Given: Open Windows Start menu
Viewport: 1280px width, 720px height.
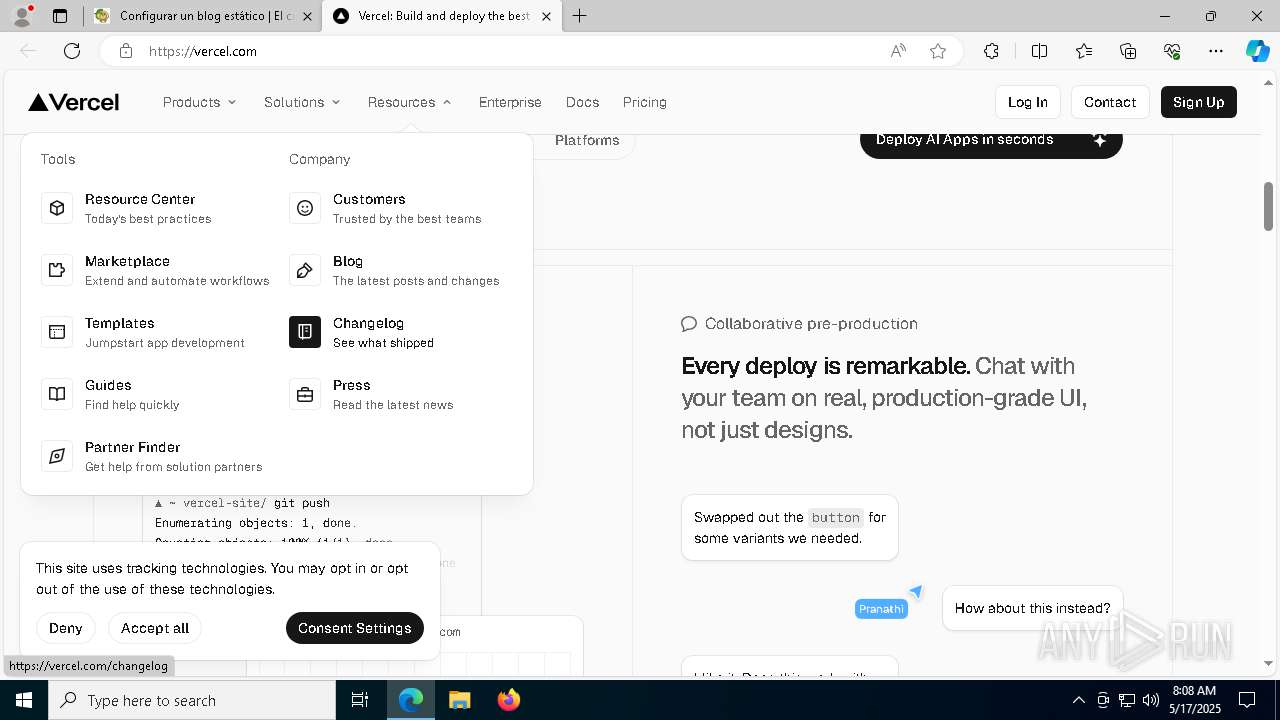Looking at the screenshot, I should tap(24, 700).
